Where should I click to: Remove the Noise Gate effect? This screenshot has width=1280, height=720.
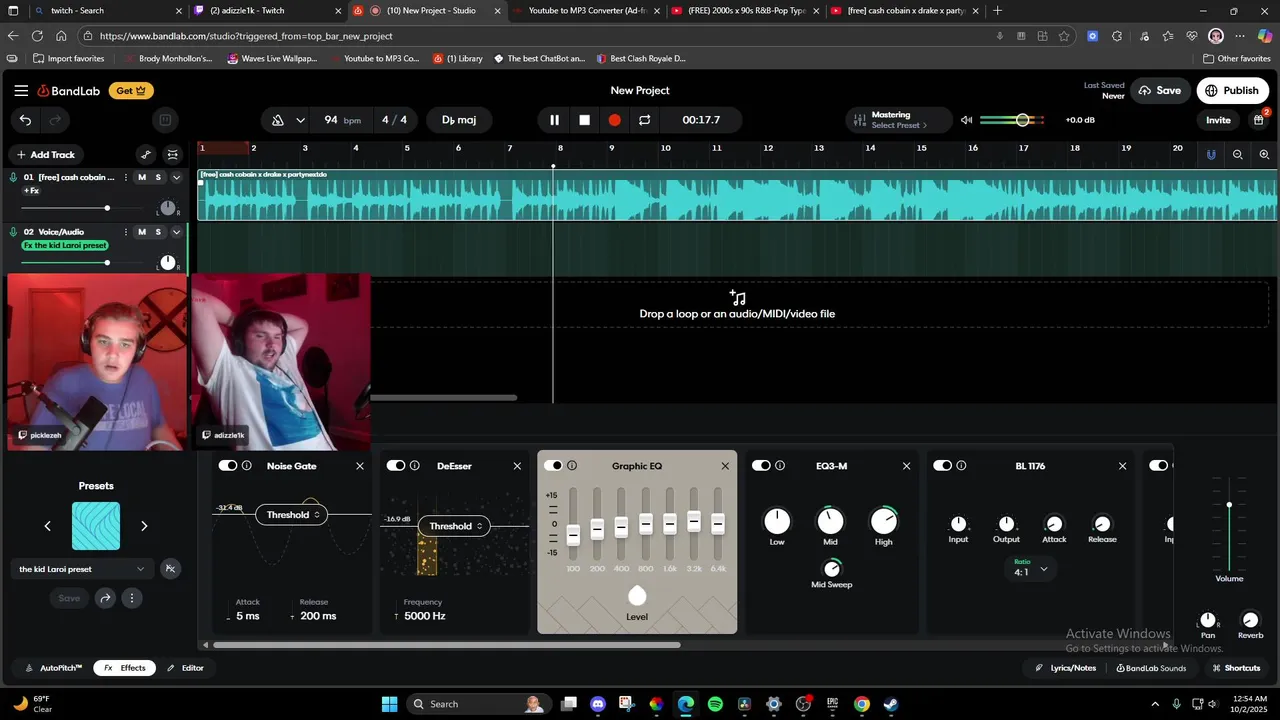(360, 466)
